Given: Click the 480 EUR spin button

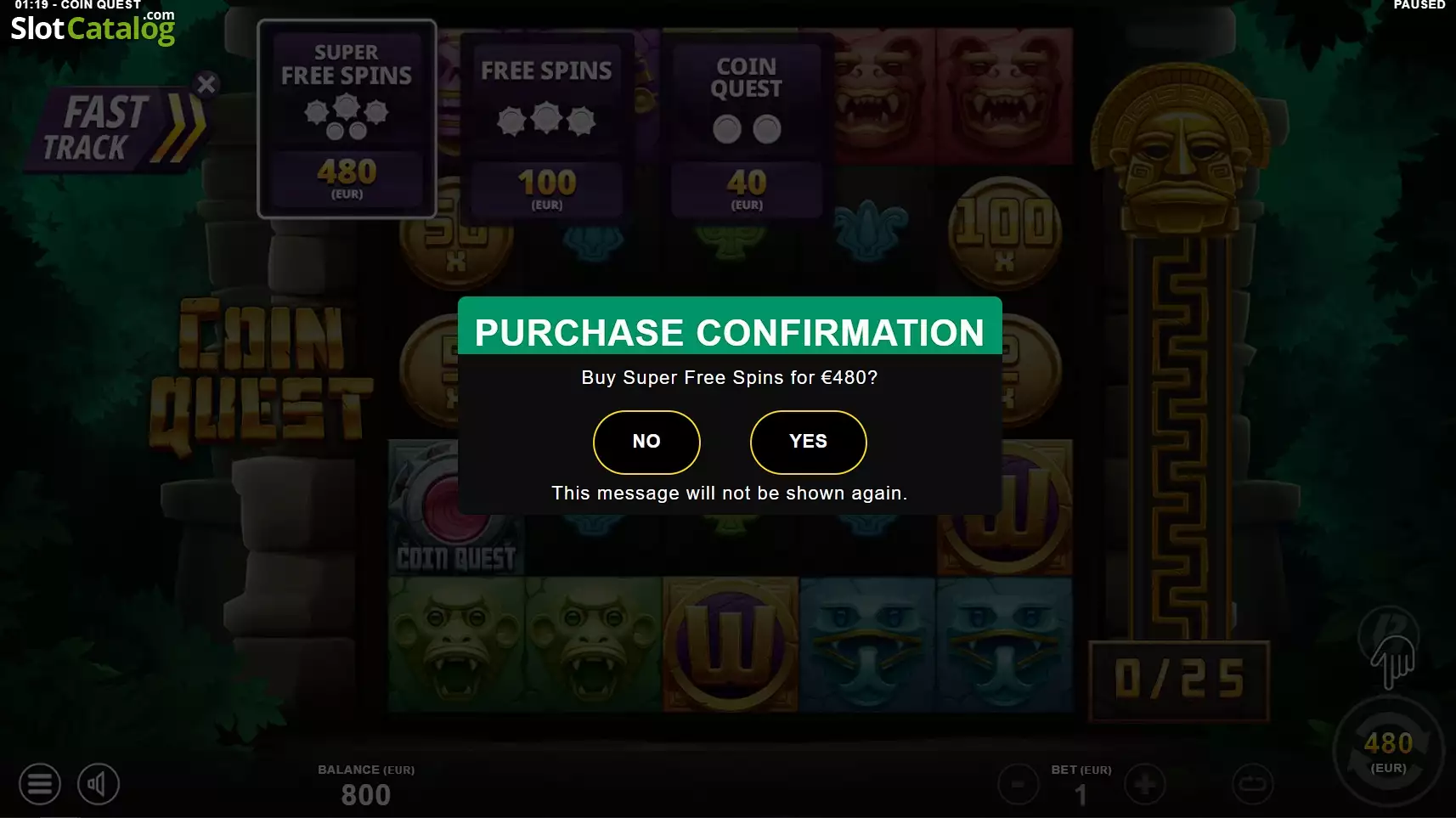Looking at the screenshot, I should (x=1388, y=752).
